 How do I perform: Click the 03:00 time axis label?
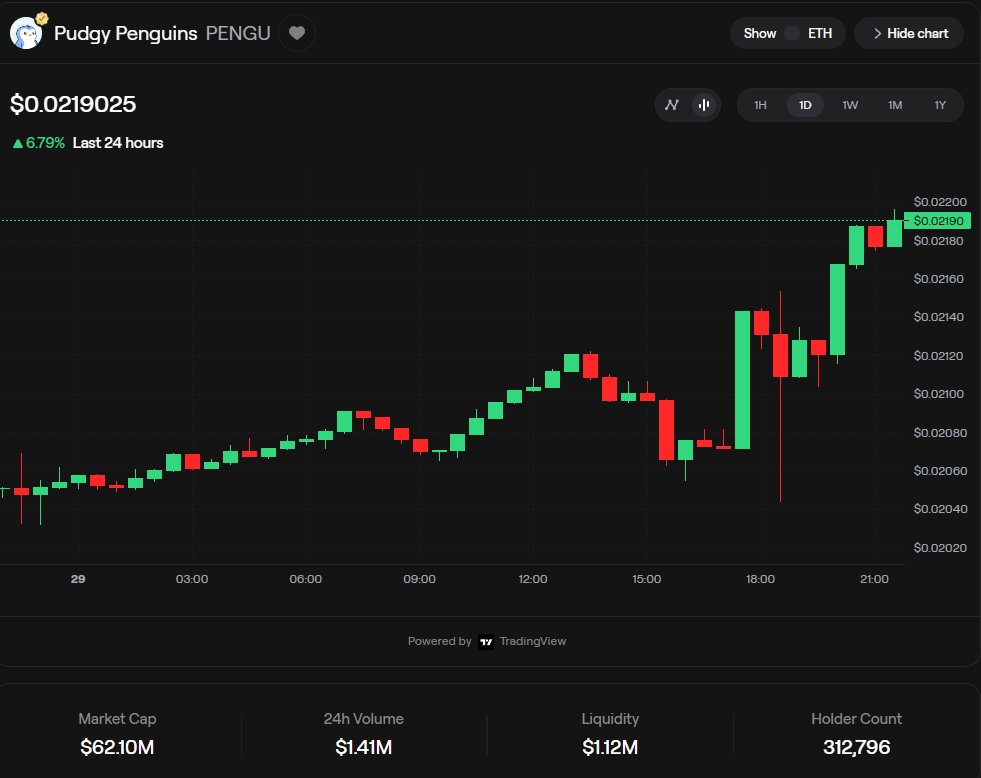click(191, 579)
